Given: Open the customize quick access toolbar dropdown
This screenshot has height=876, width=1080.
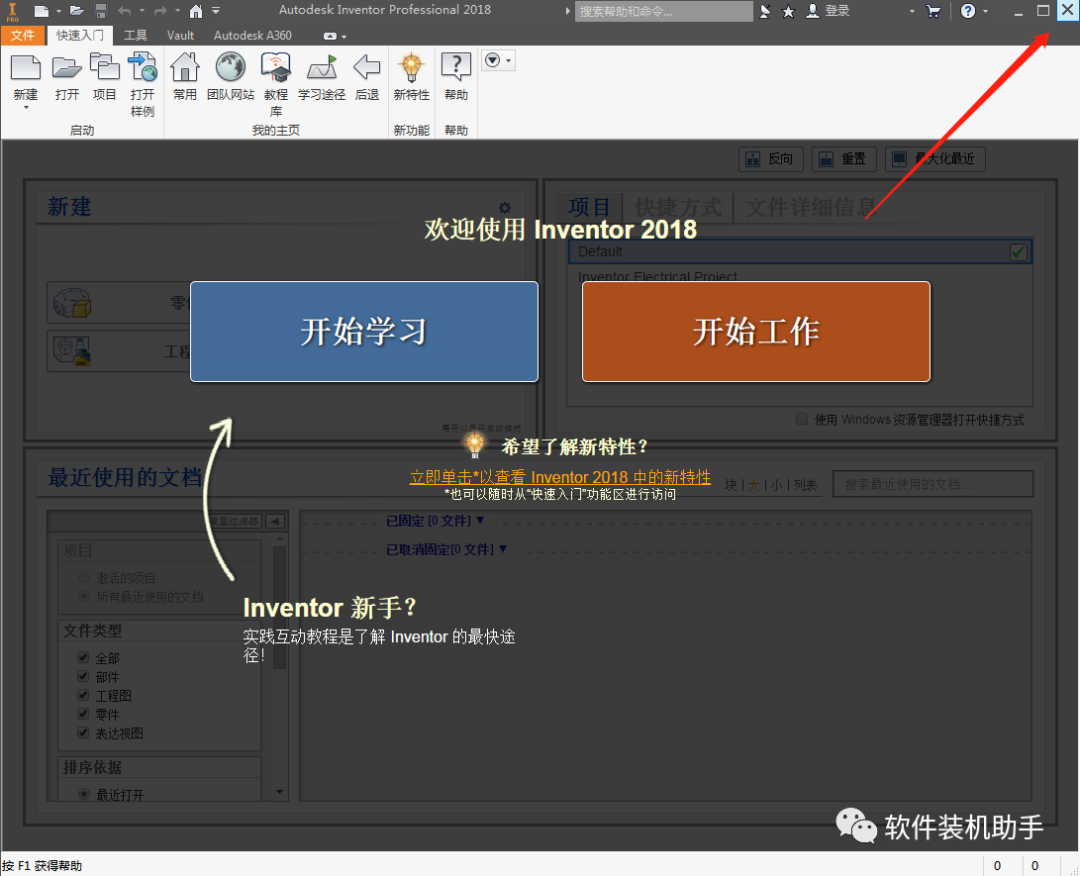Looking at the screenshot, I should [216, 11].
